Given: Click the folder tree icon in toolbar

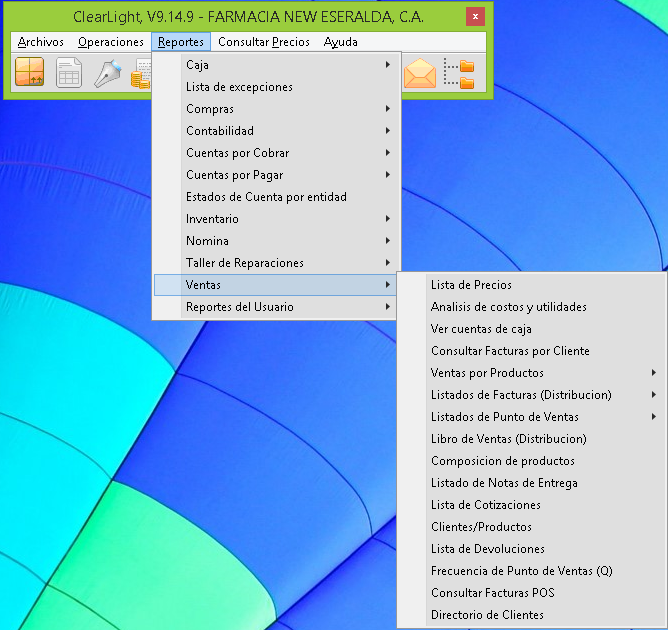Looking at the screenshot, I should point(460,74).
